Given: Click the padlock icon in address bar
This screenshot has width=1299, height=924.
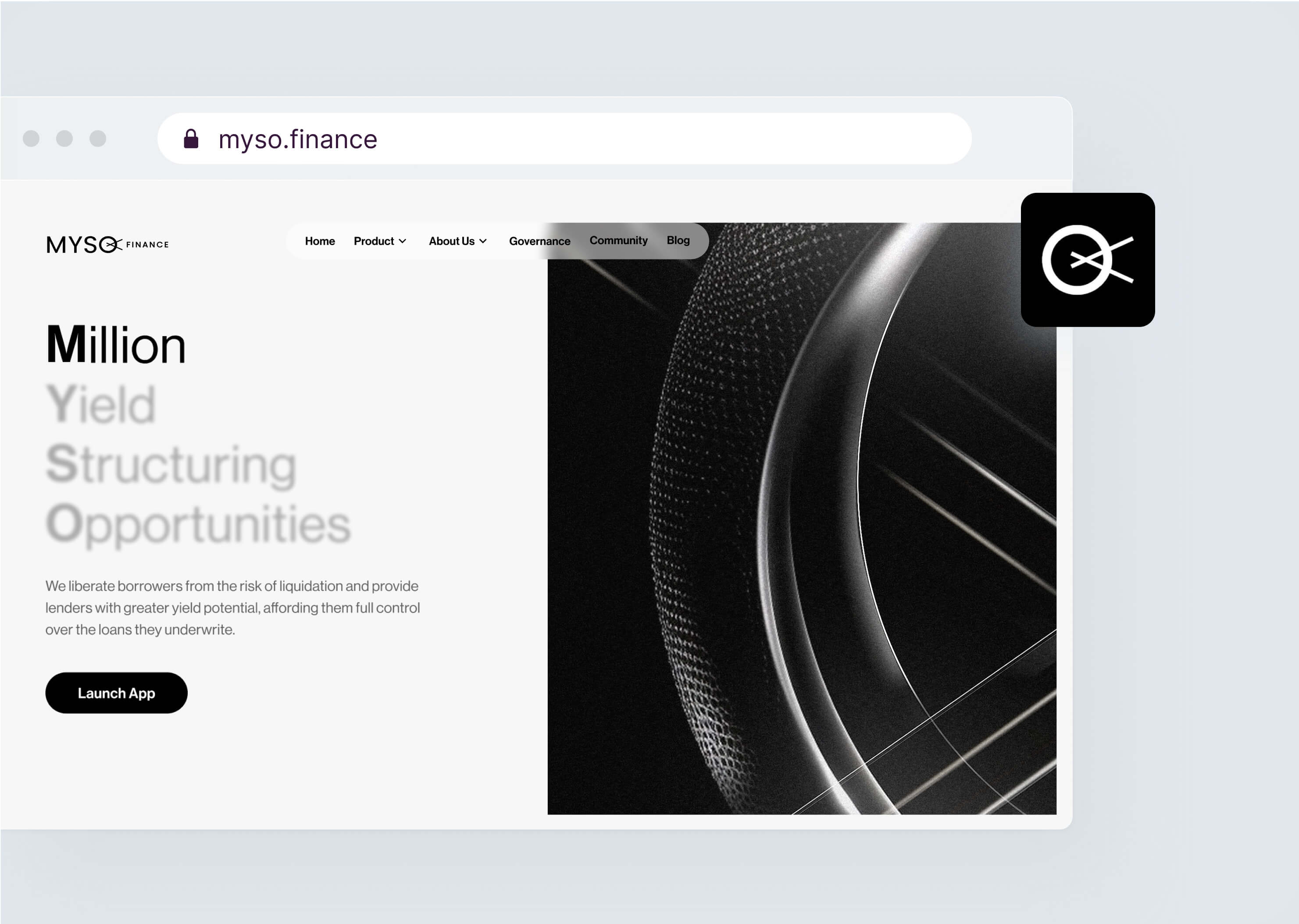Looking at the screenshot, I should pyautogui.click(x=191, y=139).
